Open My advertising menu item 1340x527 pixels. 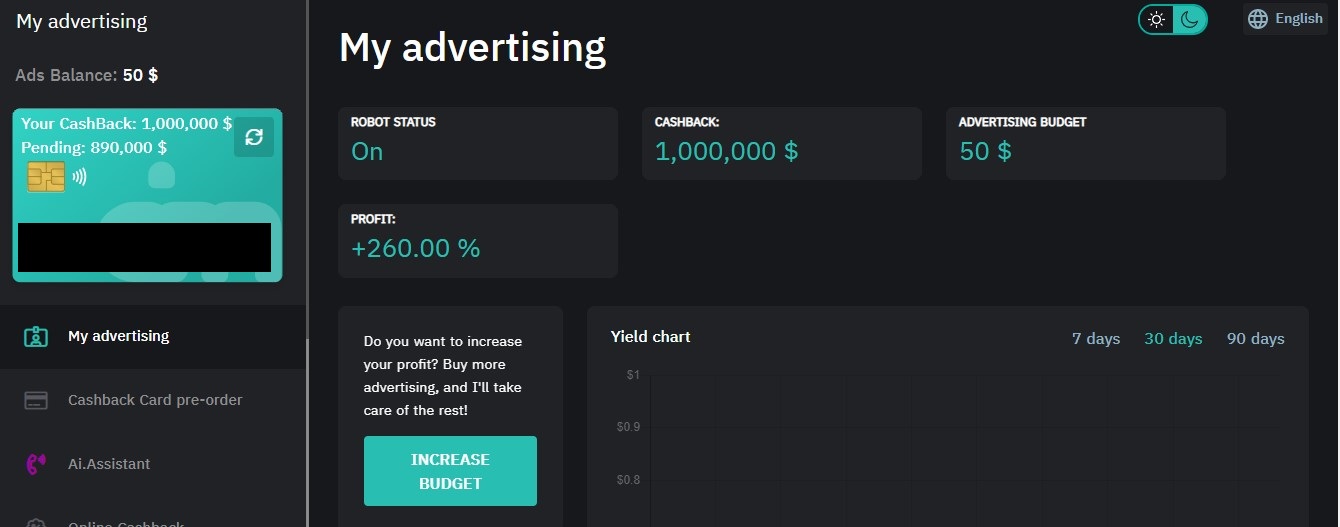tap(118, 336)
